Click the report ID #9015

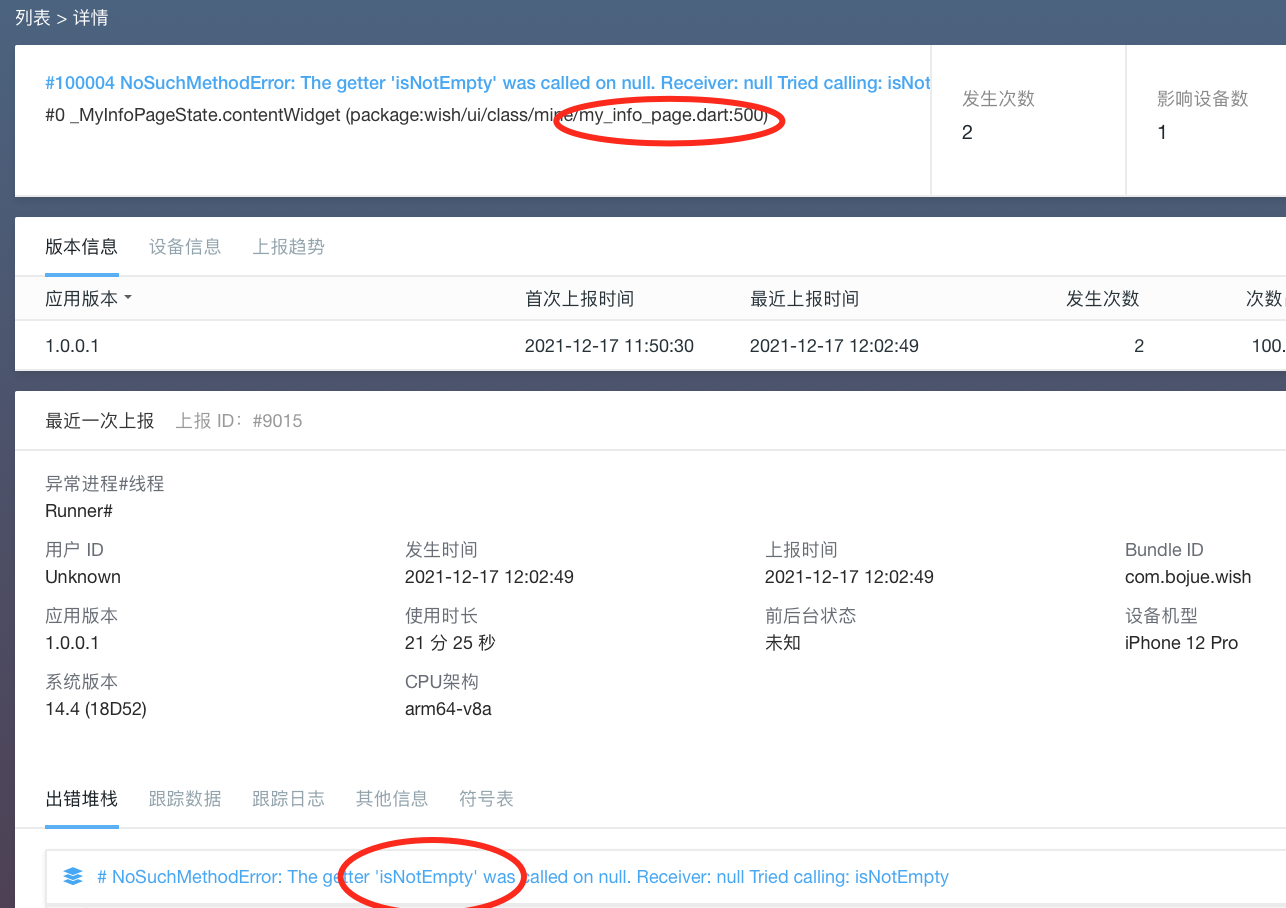click(277, 421)
